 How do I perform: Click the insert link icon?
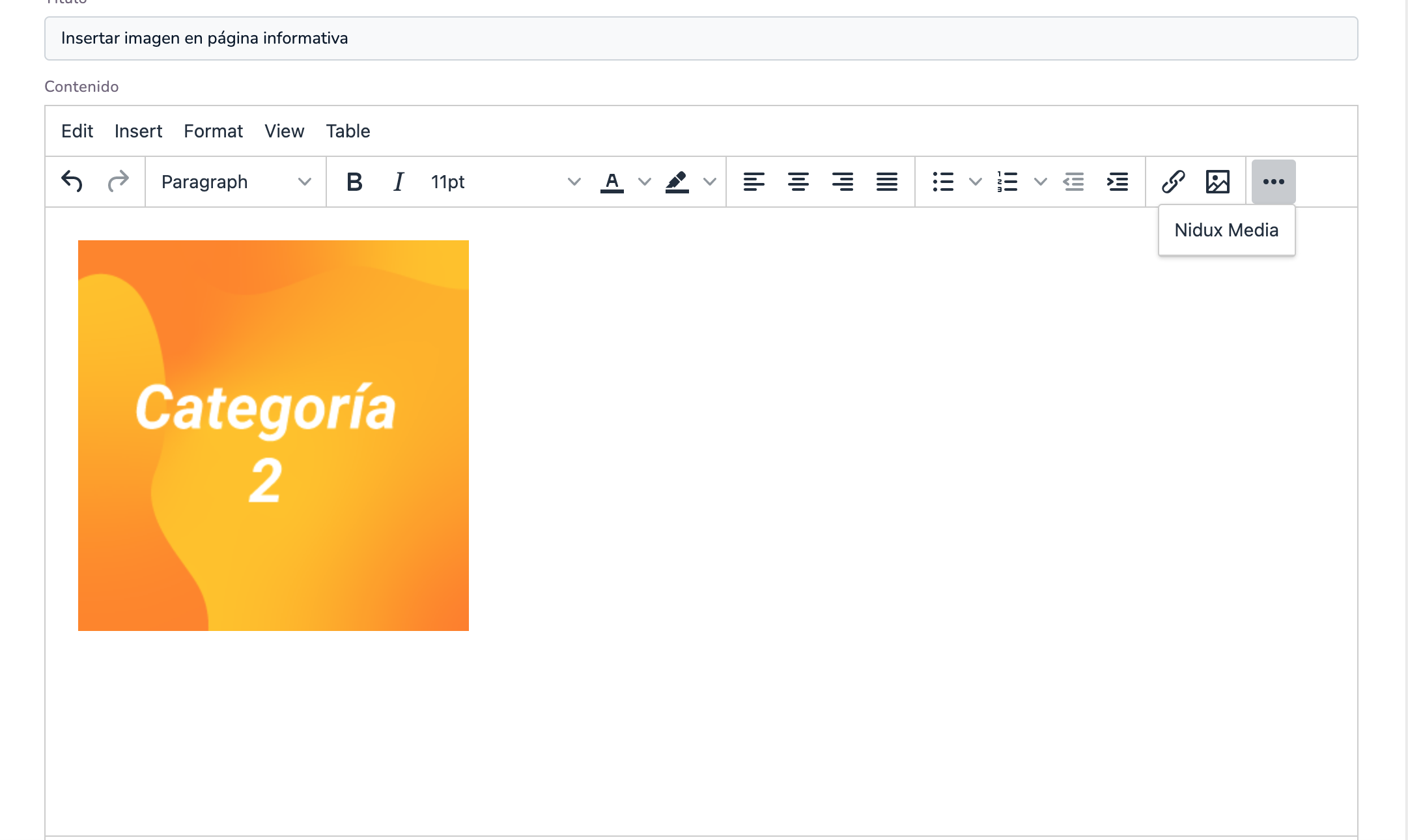[x=1173, y=182]
